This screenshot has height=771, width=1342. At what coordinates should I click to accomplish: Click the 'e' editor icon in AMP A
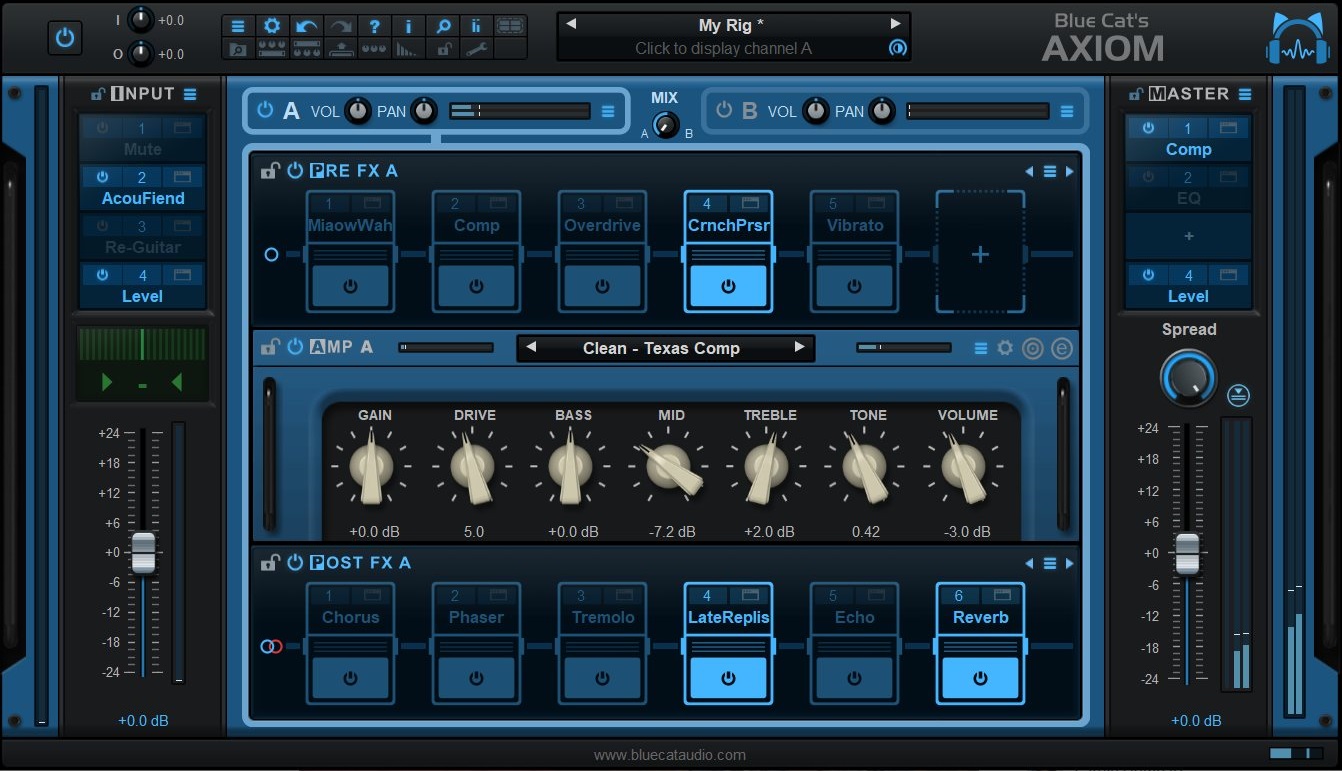[x=1062, y=348]
